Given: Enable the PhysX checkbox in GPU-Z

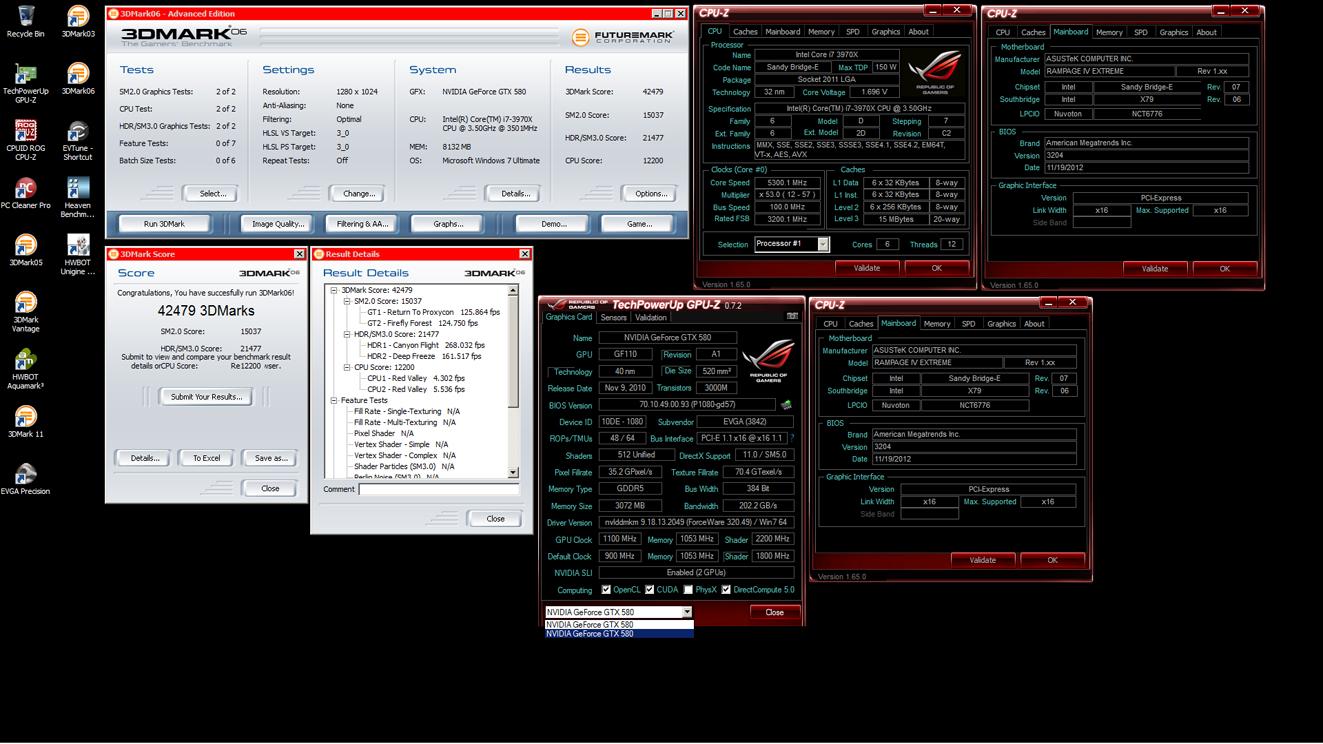Looking at the screenshot, I should 688,590.
